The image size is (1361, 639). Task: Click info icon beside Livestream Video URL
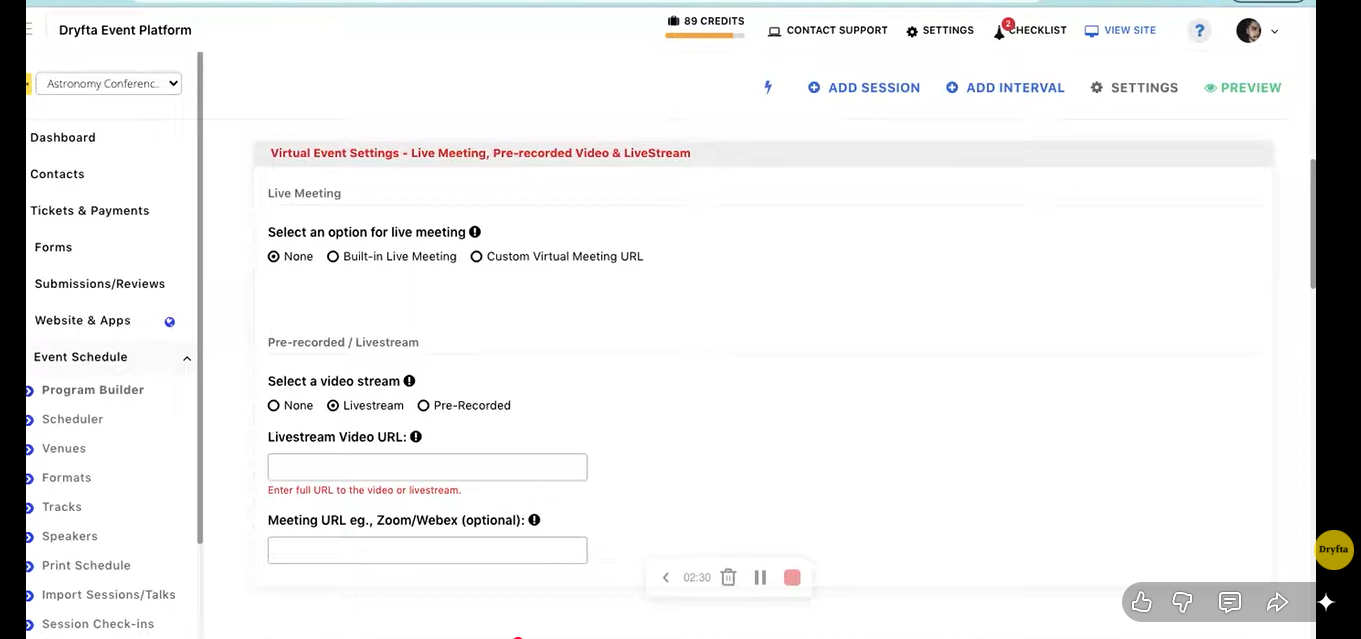[x=416, y=437]
